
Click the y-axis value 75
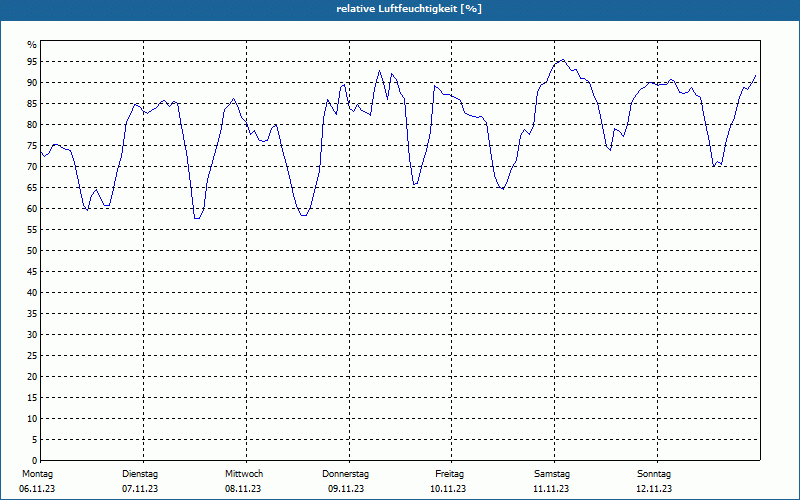32,146
